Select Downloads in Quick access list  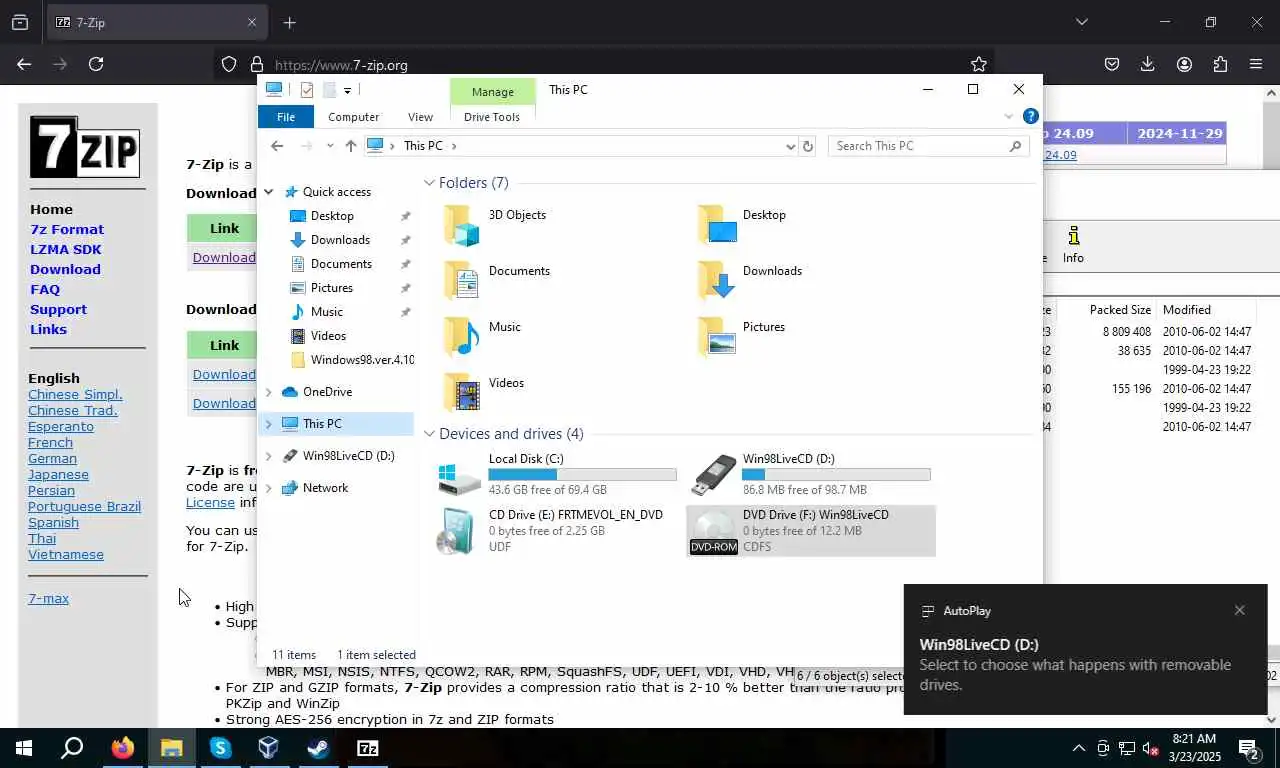(340, 240)
